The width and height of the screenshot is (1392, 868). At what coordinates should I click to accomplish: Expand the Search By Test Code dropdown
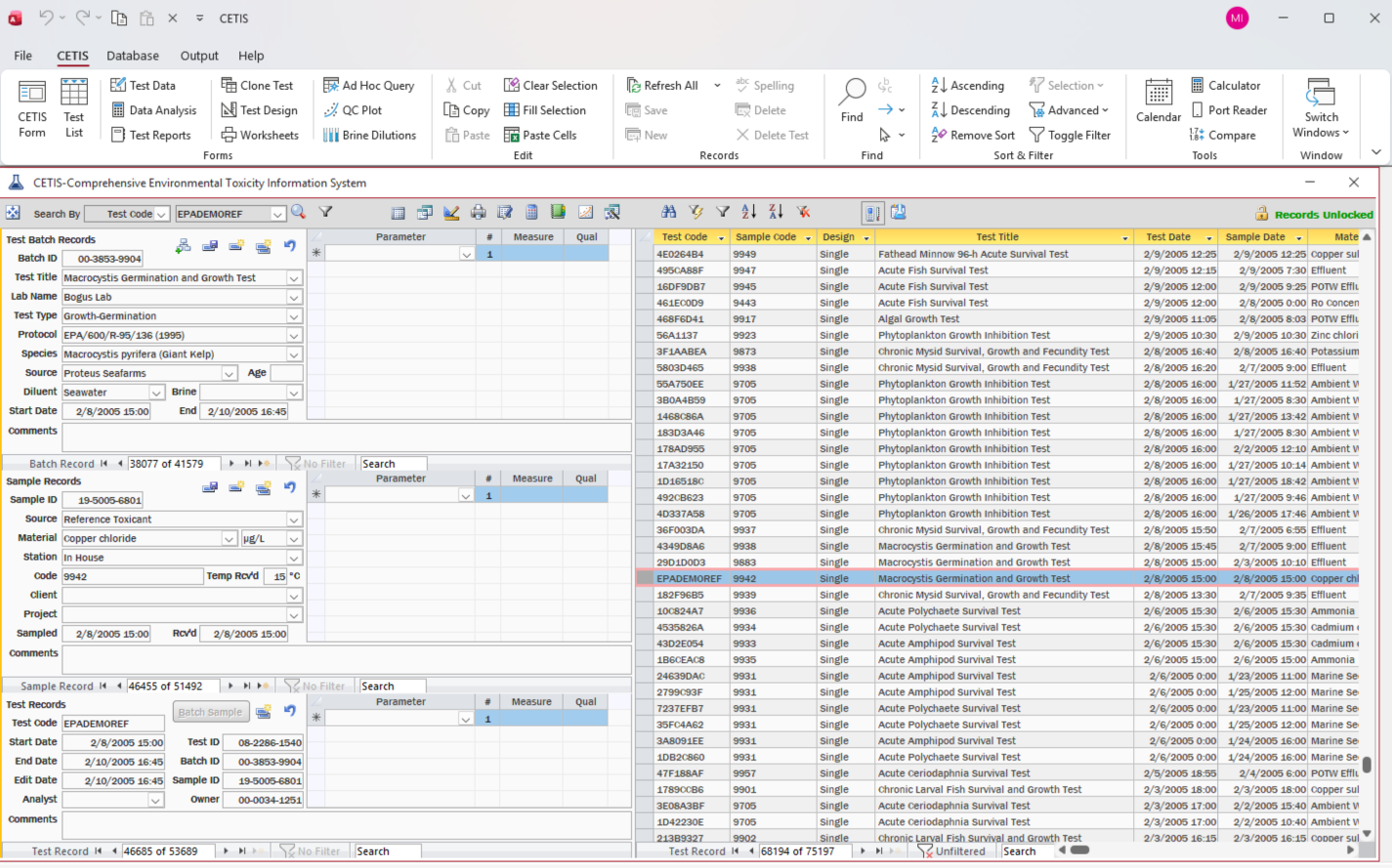click(161, 214)
